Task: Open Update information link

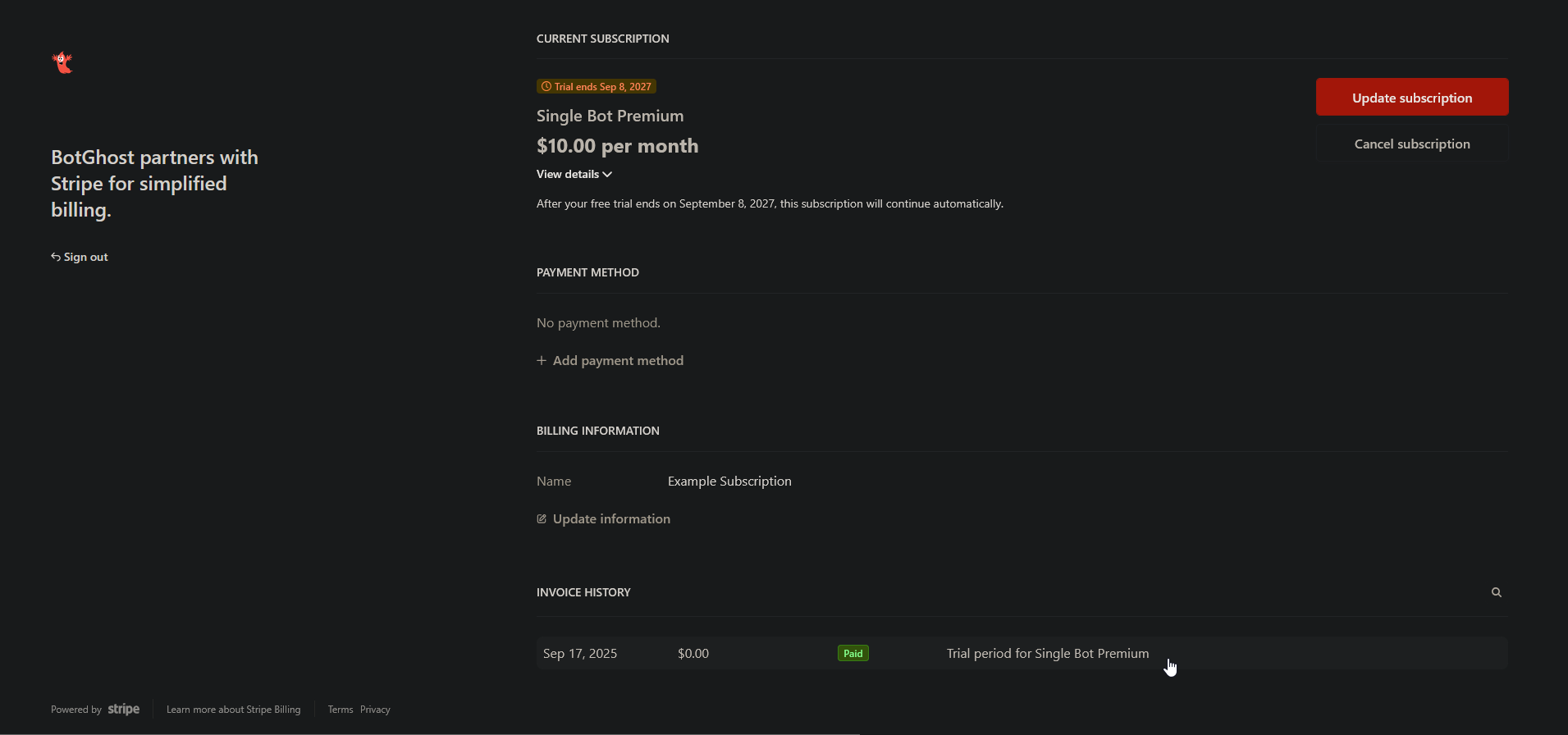Action: tap(611, 519)
